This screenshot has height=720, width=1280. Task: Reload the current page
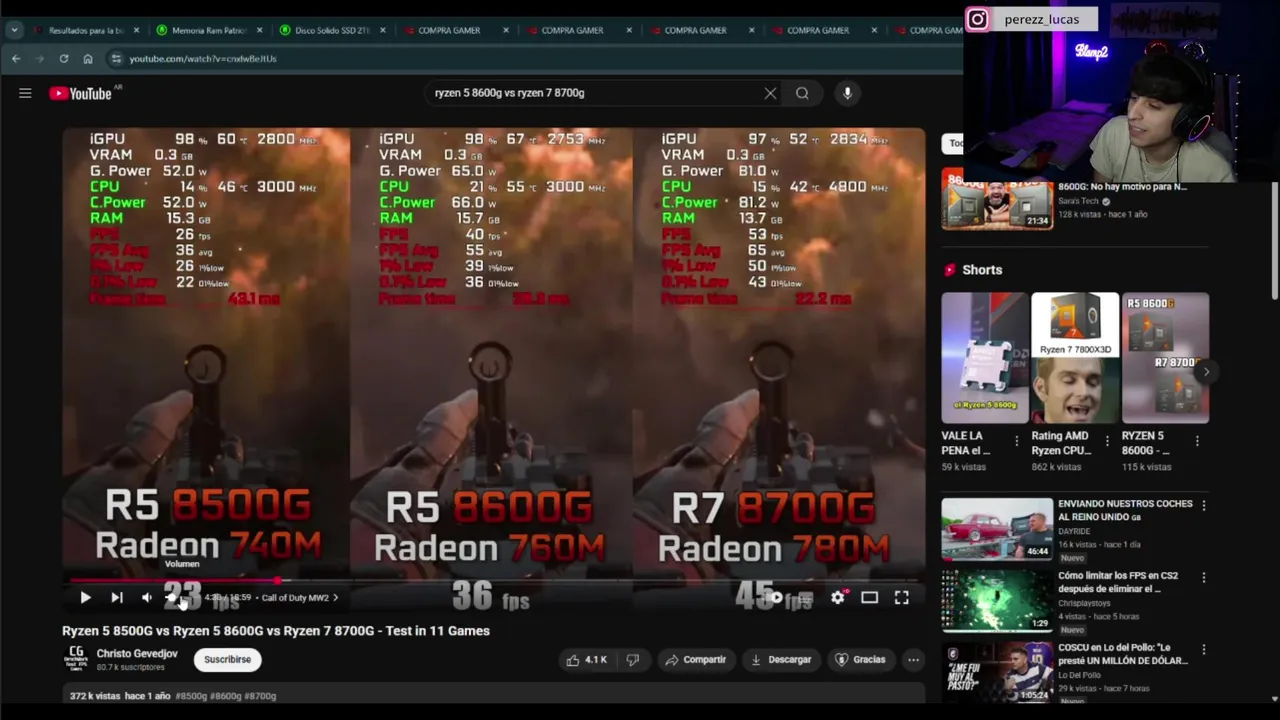pyautogui.click(x=64, y=59)
